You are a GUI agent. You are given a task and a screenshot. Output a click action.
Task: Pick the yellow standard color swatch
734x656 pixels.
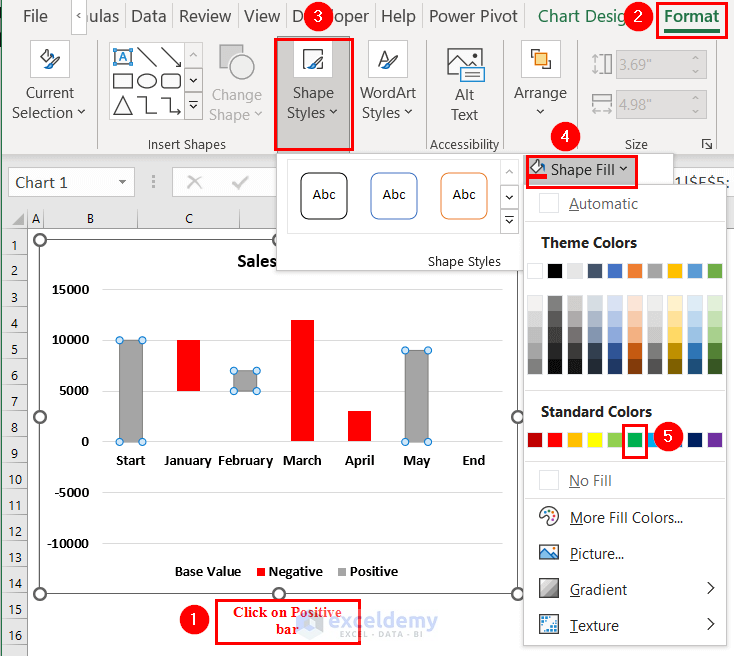[x=595, y=440]
